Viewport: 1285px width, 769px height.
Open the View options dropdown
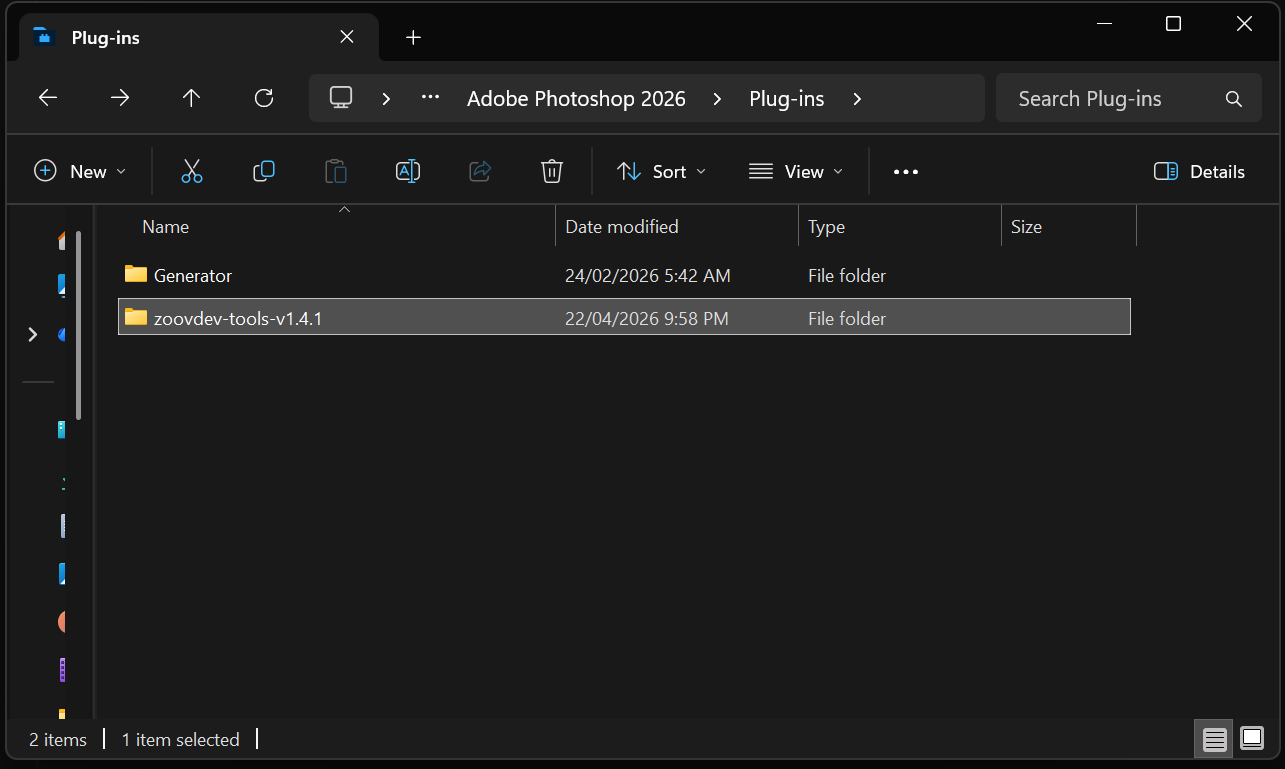[797, 171]
